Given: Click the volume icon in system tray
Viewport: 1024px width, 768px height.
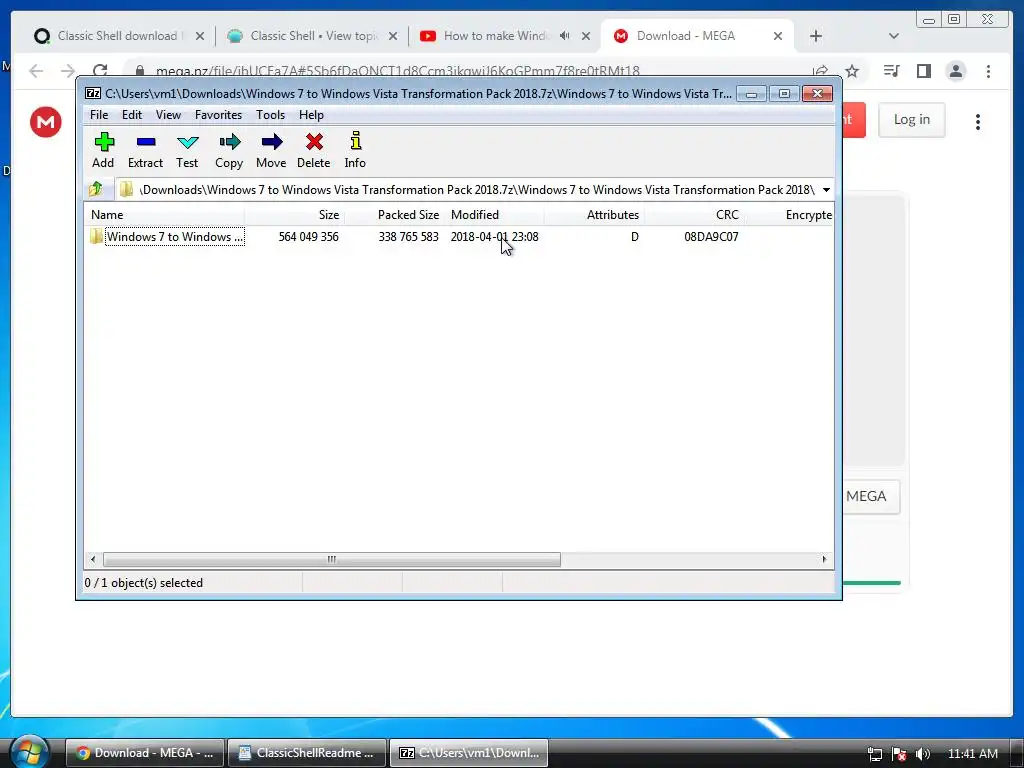Looking at the screenshot, I should tap(923, 754).
